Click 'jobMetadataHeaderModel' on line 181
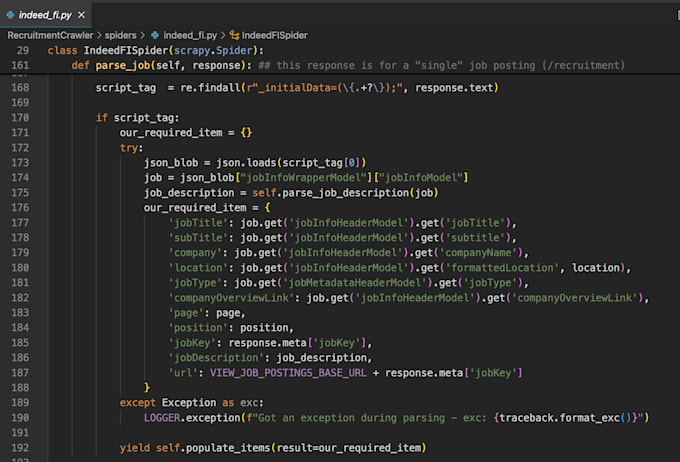Viewport: 680px width, 462px height. [x=355, y=282]
